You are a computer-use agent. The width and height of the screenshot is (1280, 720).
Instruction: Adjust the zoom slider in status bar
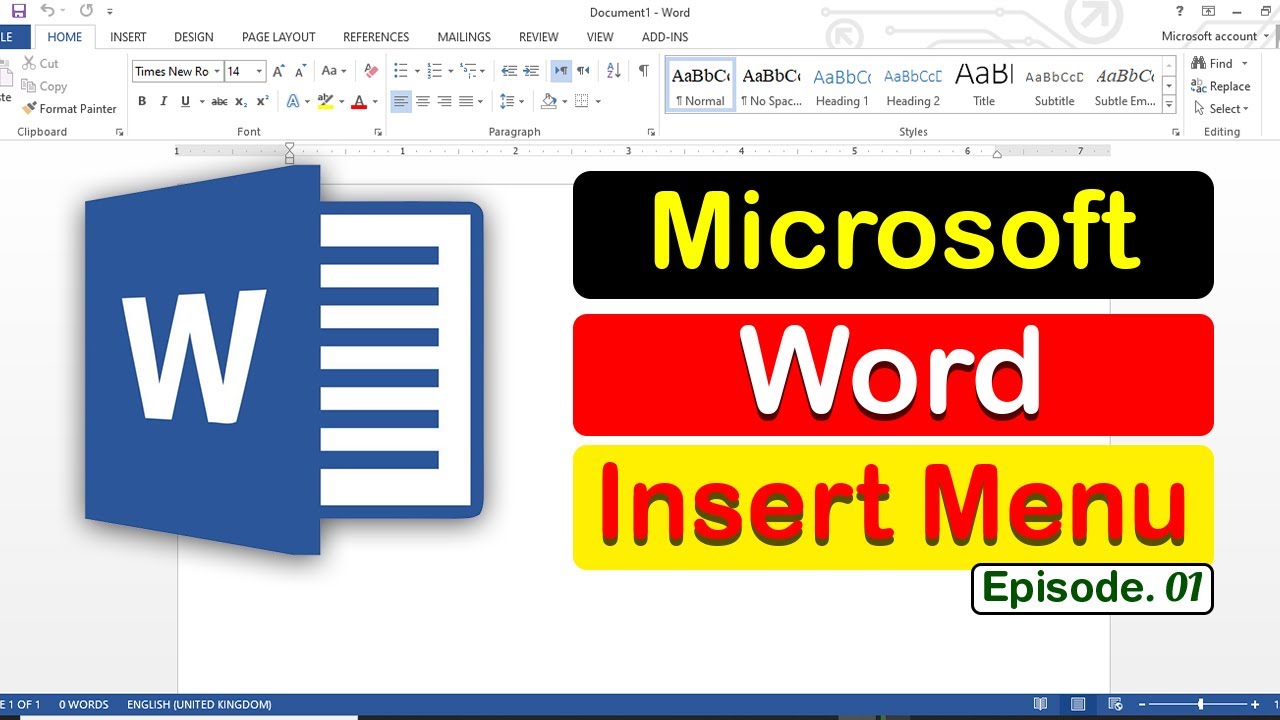pyautogui.click(x=1199, y=704)
